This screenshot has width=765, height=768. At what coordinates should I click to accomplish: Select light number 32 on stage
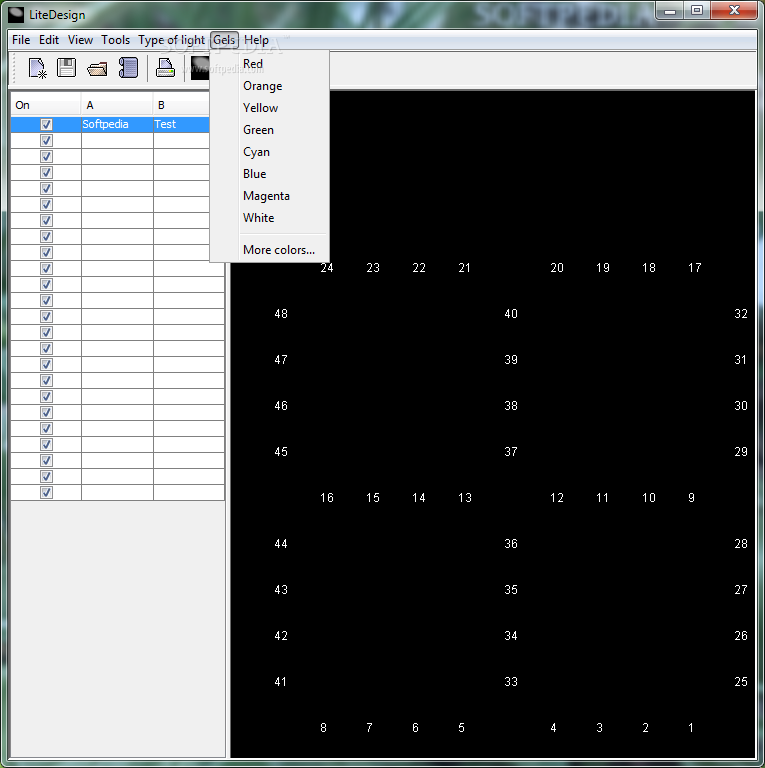coord(741,314)
